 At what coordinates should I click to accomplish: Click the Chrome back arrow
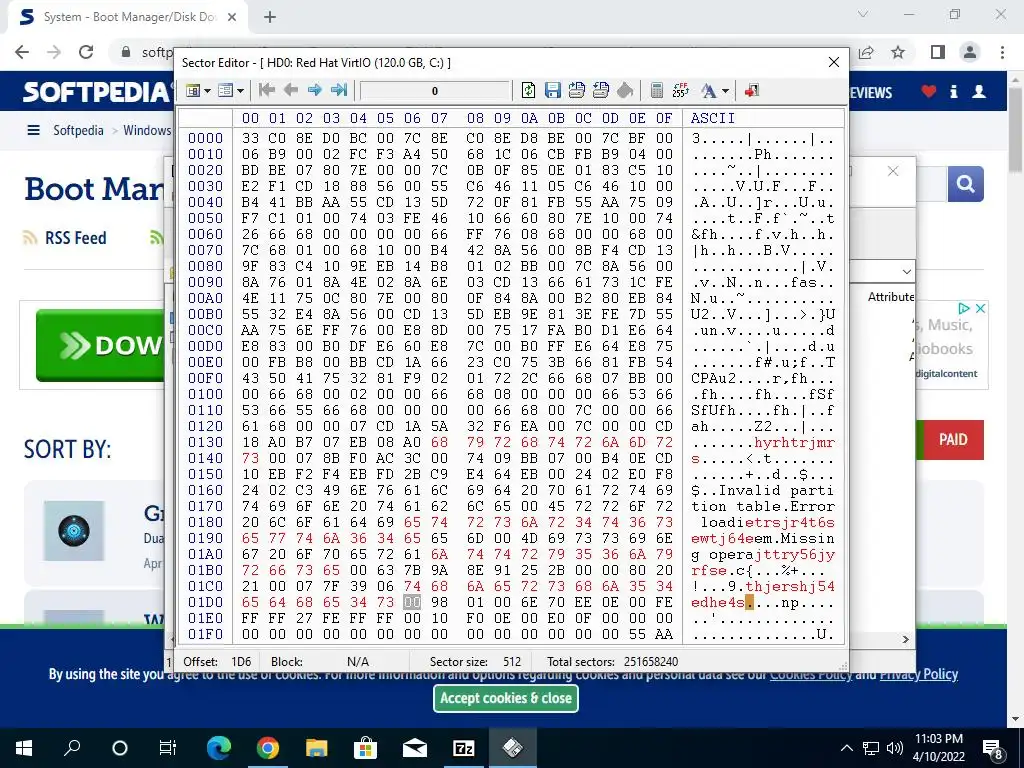coord(22,52)
